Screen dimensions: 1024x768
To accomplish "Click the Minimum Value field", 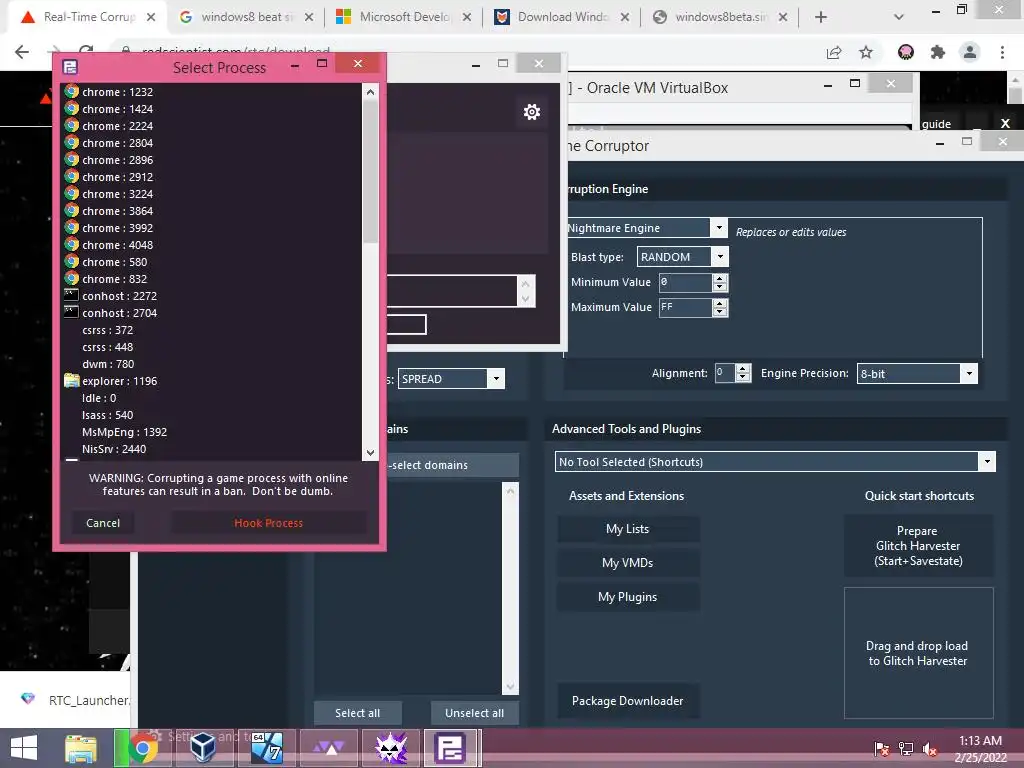I will click(x=685, y=283).
